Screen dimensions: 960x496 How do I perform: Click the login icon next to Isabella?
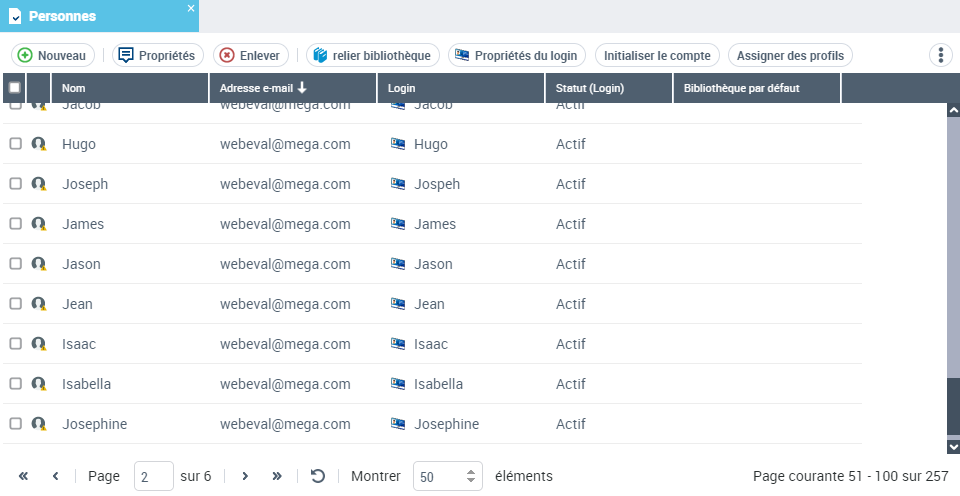(x=398, y=384)
